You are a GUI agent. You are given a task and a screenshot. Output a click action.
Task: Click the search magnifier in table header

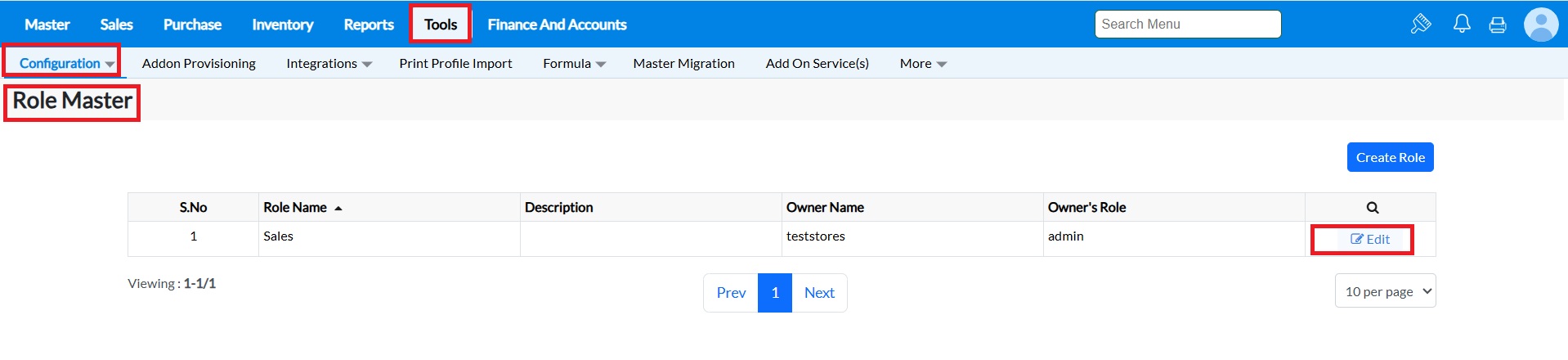(1373, 208)
